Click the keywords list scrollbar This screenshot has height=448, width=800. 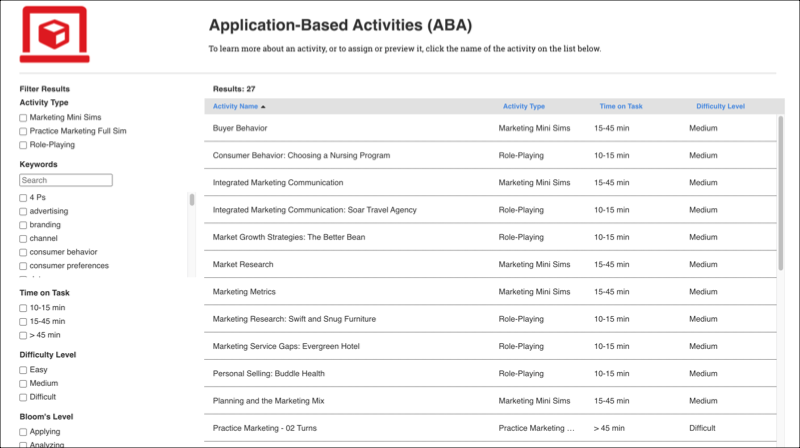pyautogui.click(x=191, y=200)
